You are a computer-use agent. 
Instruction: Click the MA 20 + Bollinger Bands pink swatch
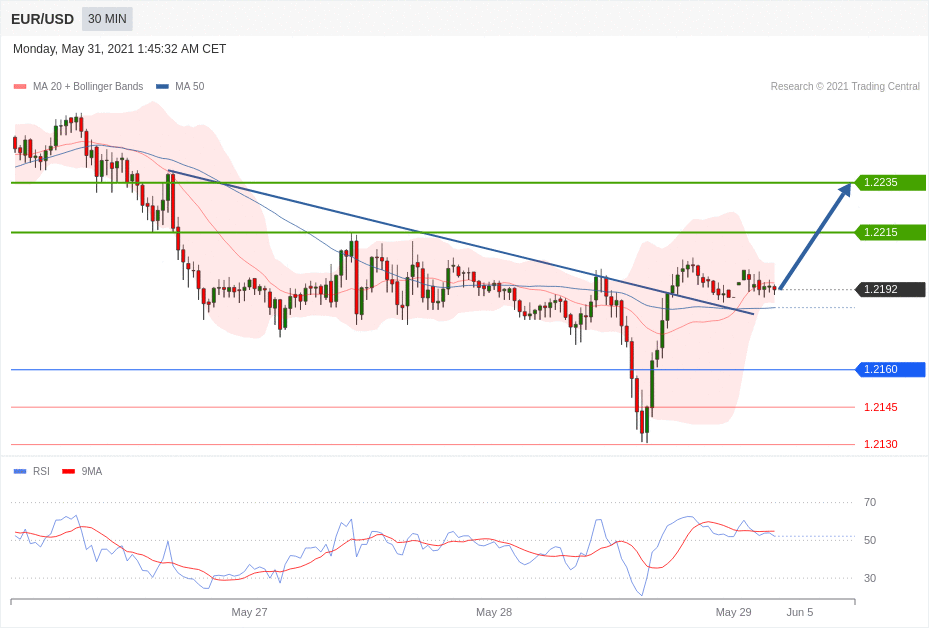[20, 87]
